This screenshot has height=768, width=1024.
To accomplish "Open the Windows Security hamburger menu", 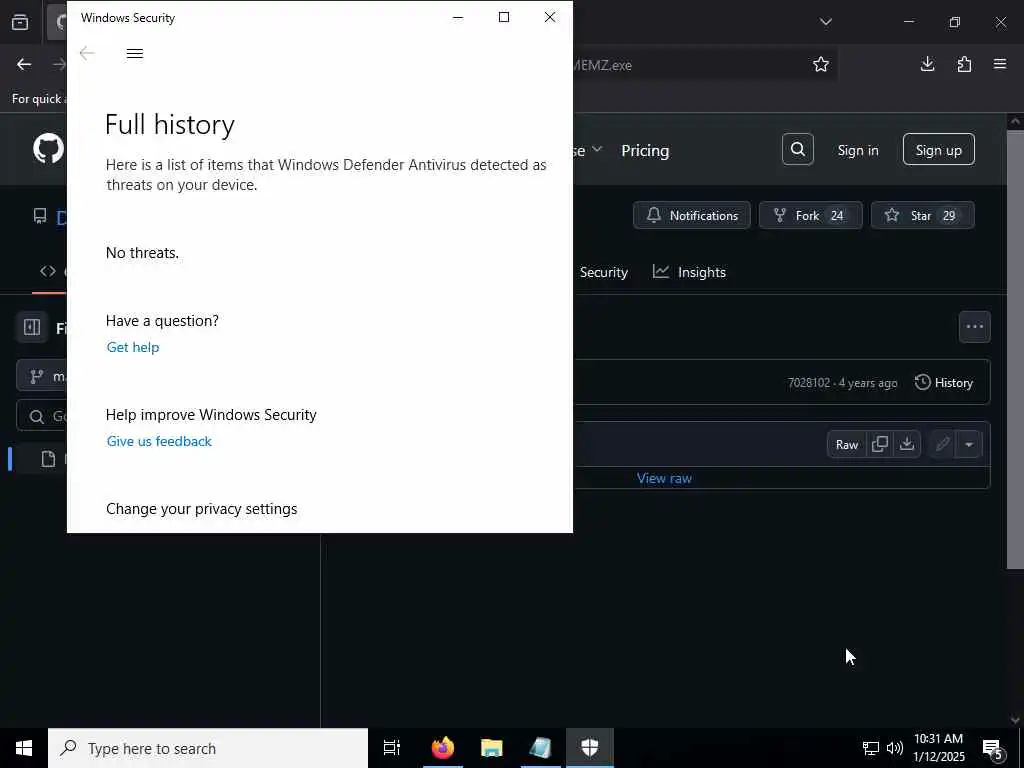I will click(x=135, y=54).
